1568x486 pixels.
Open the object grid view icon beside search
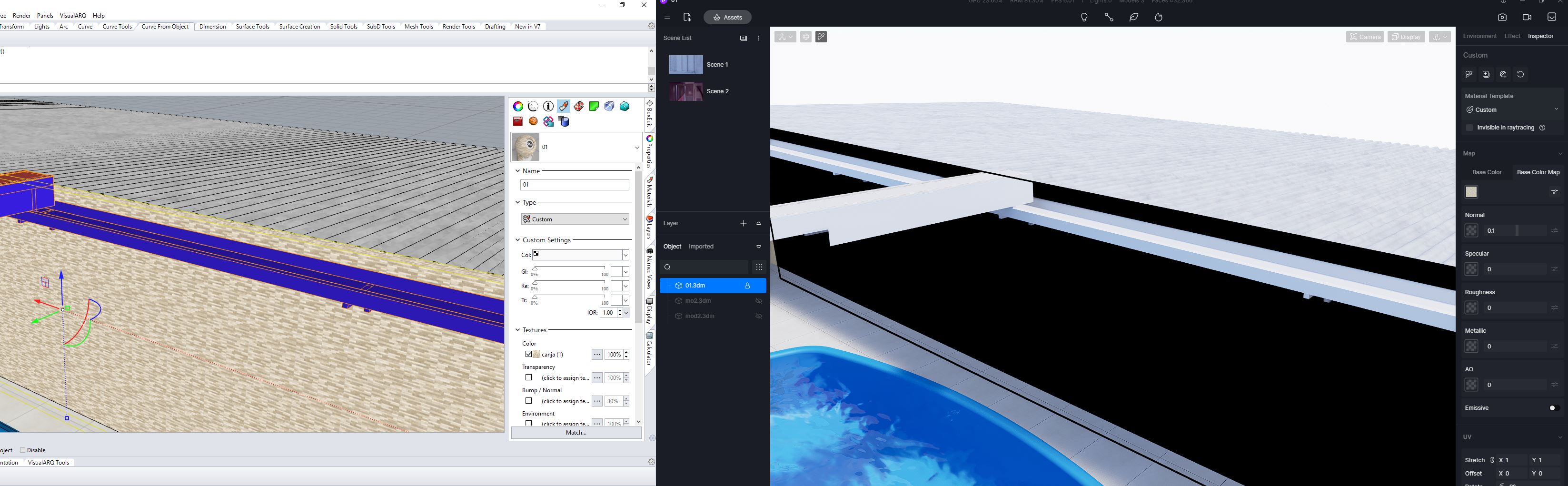coord(758,268)
